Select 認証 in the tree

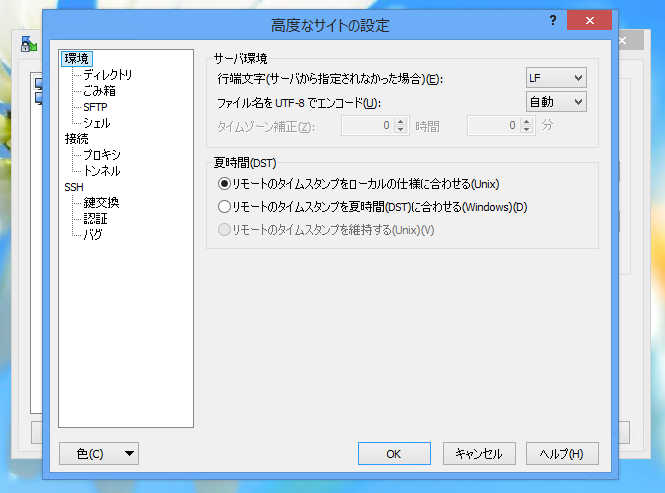coord(95,219)
